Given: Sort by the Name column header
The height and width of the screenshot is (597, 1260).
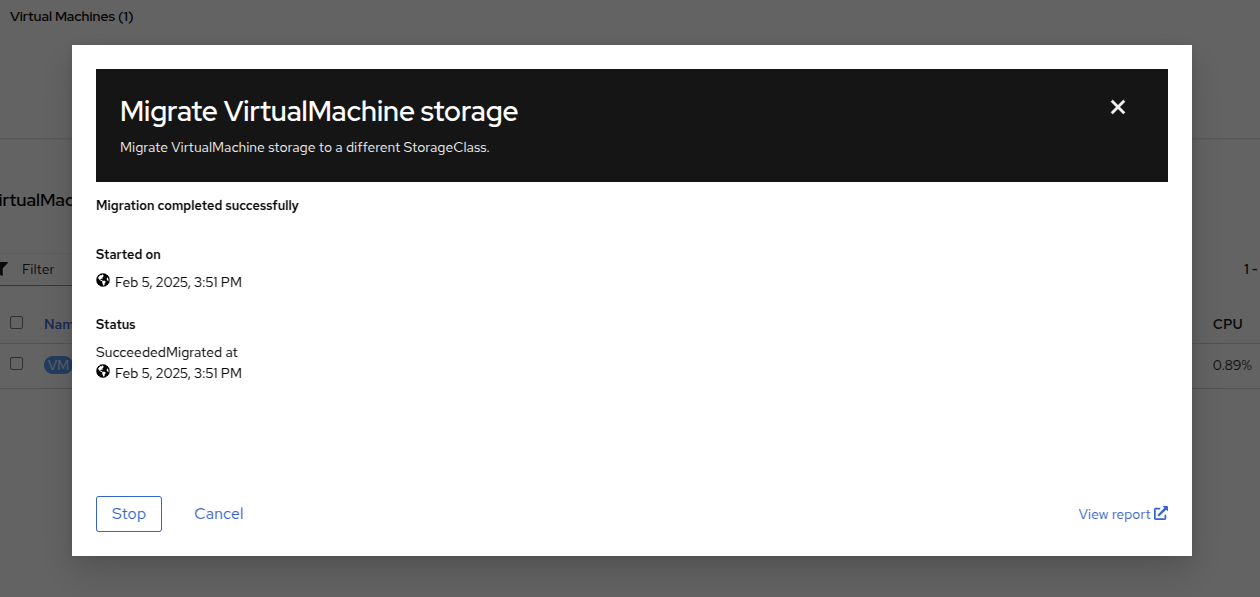Looking at the screenshot, I should coord(57,324).
